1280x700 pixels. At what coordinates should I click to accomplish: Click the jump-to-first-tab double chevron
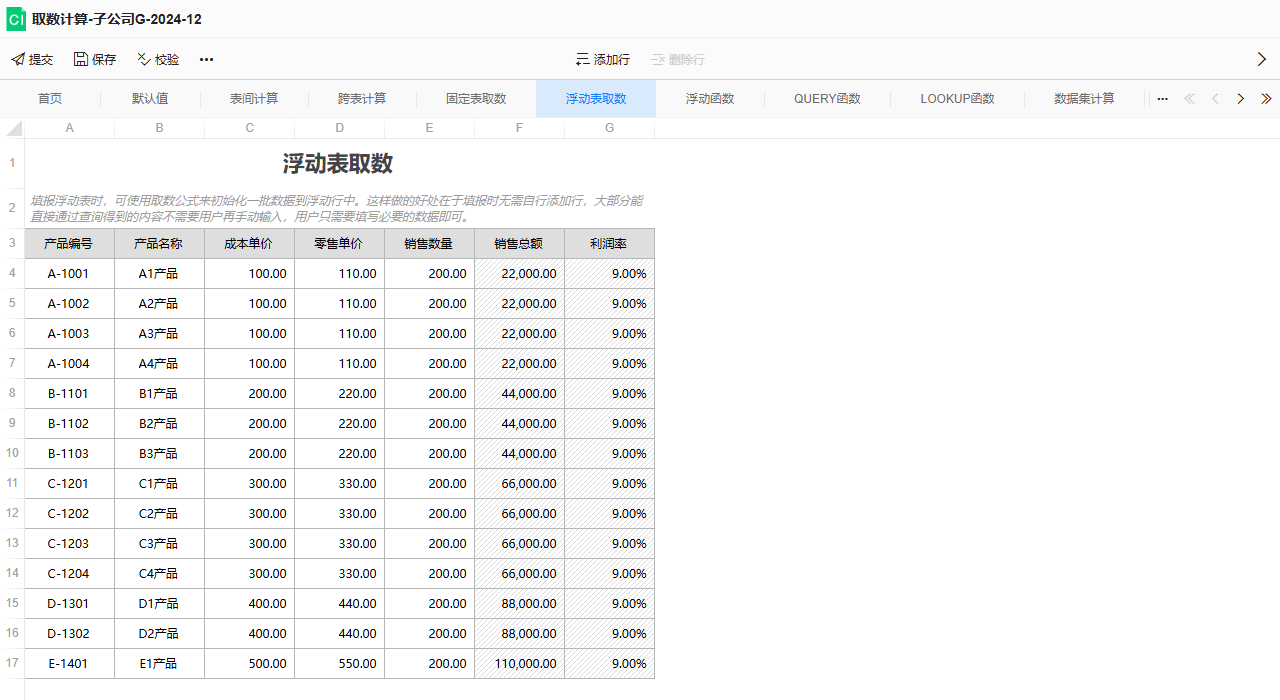click(1189, 98)
